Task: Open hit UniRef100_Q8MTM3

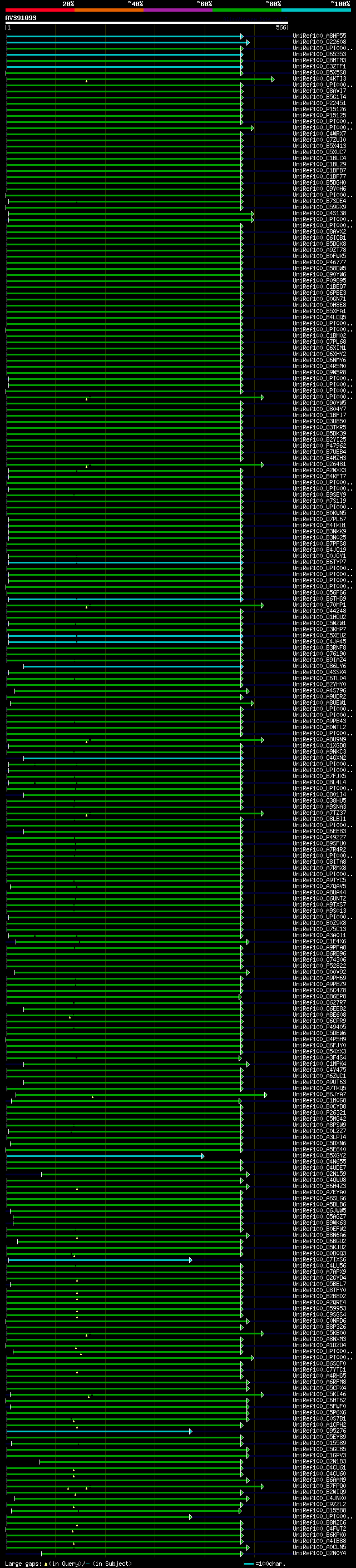Action: (x=319, y=60)
